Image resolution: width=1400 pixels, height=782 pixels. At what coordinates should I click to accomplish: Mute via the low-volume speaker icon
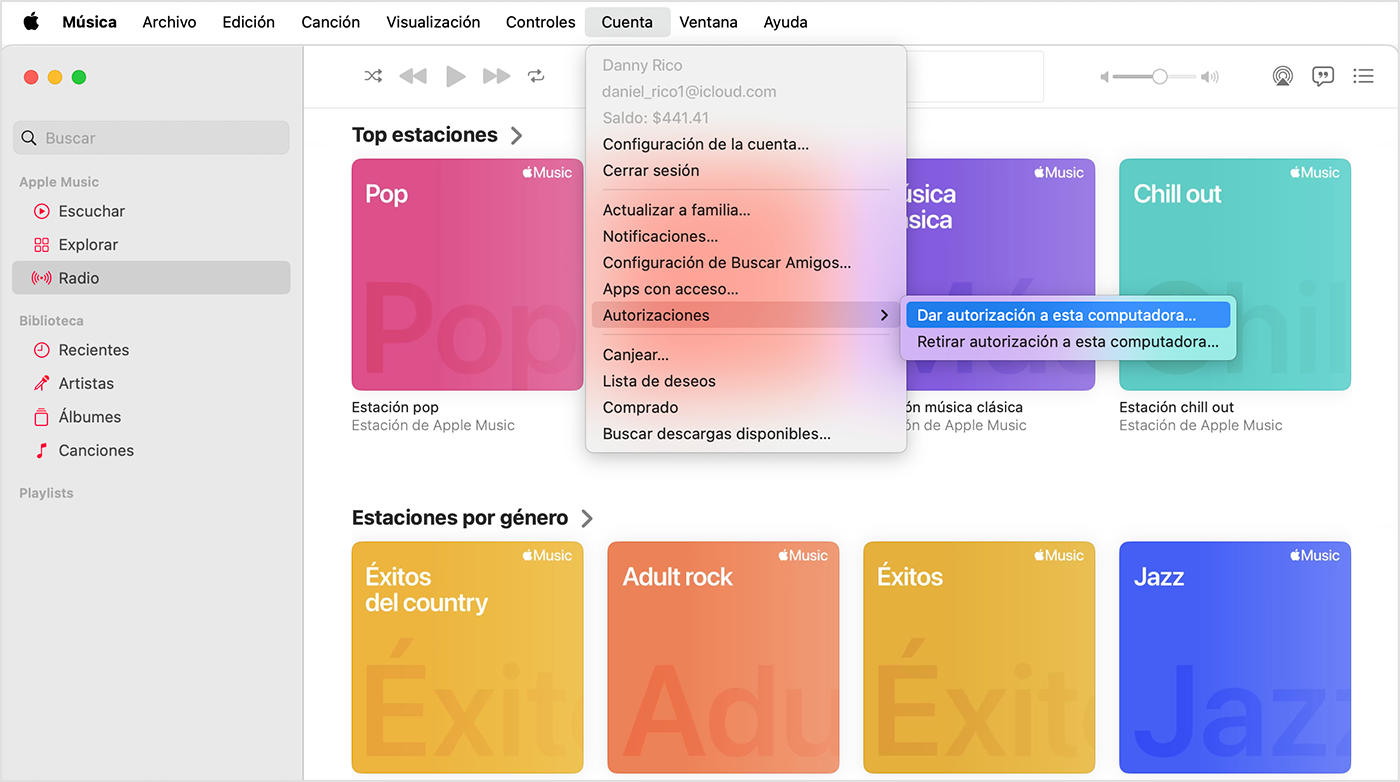[1105, 76]
